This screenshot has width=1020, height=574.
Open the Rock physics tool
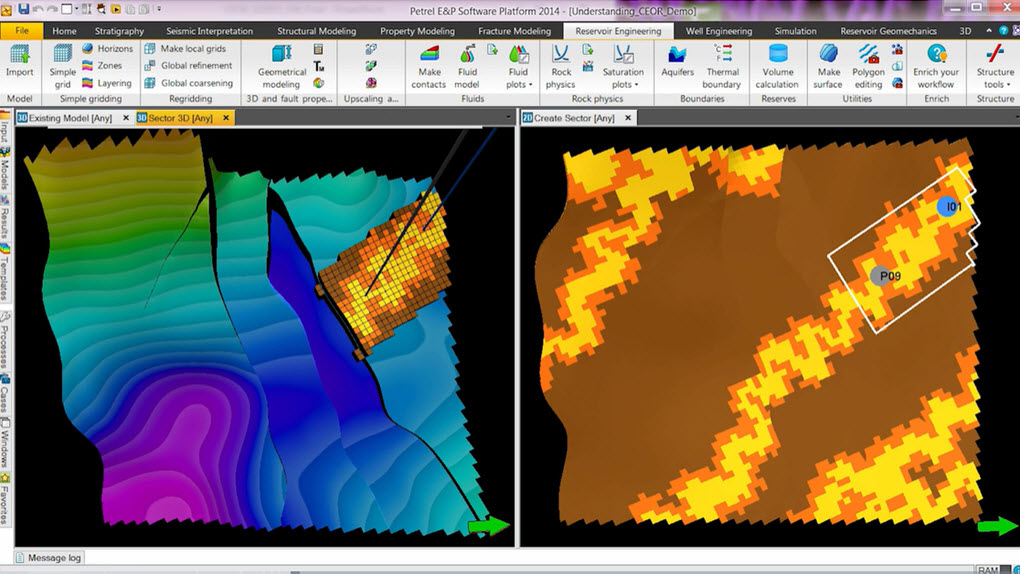(x=561, y=66)
